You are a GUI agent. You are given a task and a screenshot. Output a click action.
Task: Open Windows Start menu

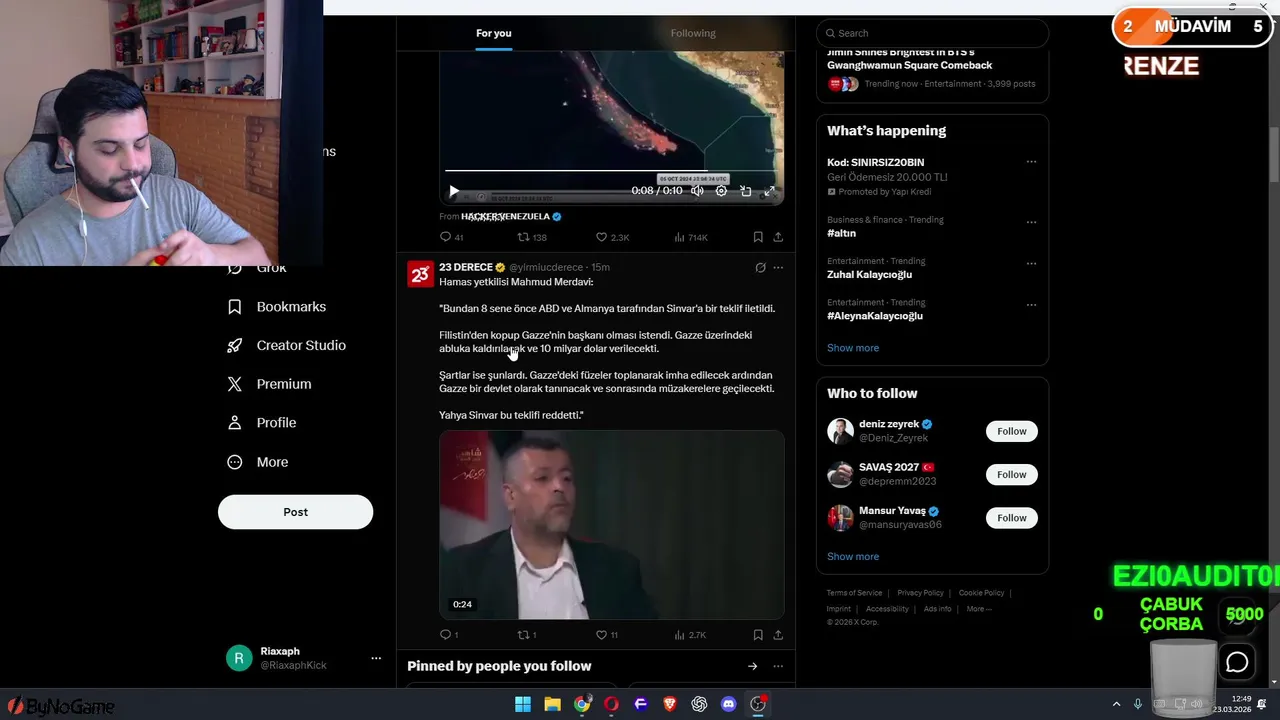523,704
